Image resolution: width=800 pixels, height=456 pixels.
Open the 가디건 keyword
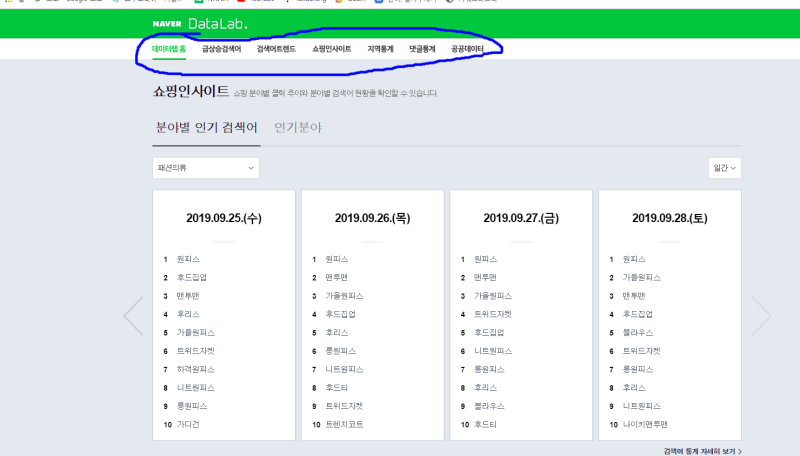pos(188,424)
